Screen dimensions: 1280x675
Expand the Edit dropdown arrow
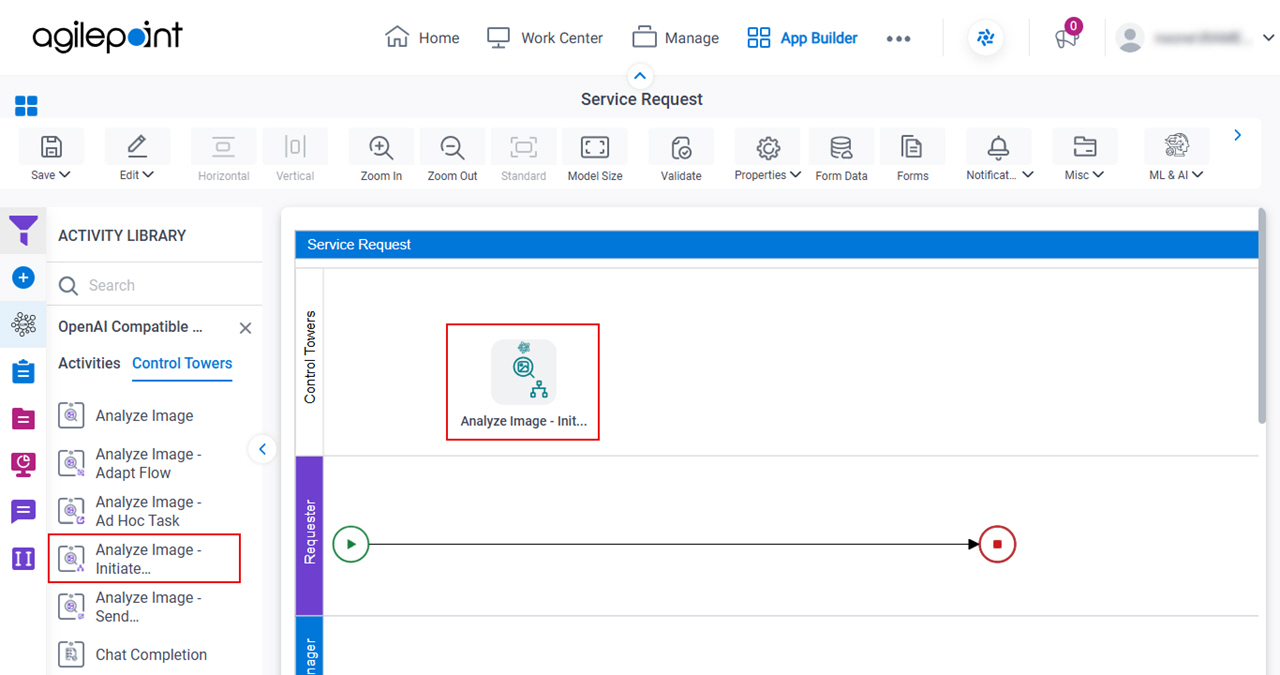149,174
